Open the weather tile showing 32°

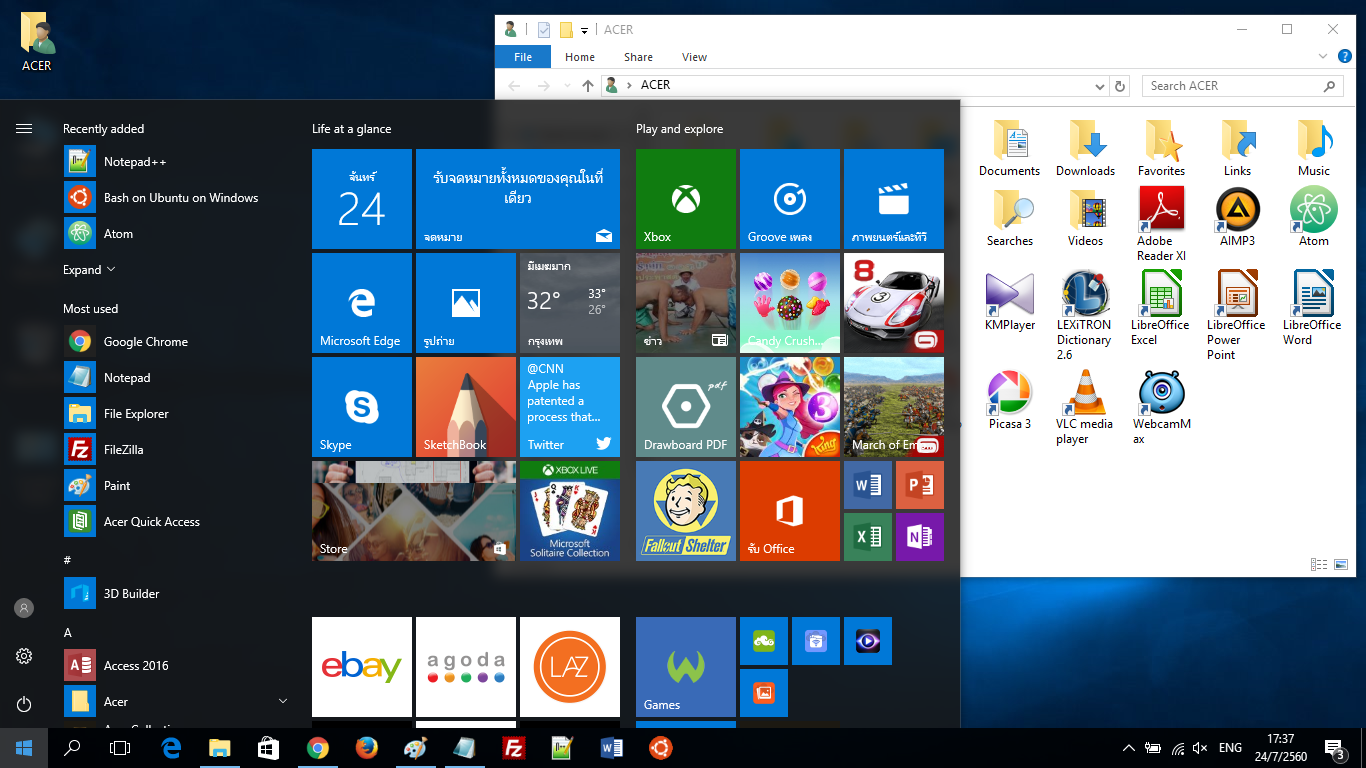570,303
